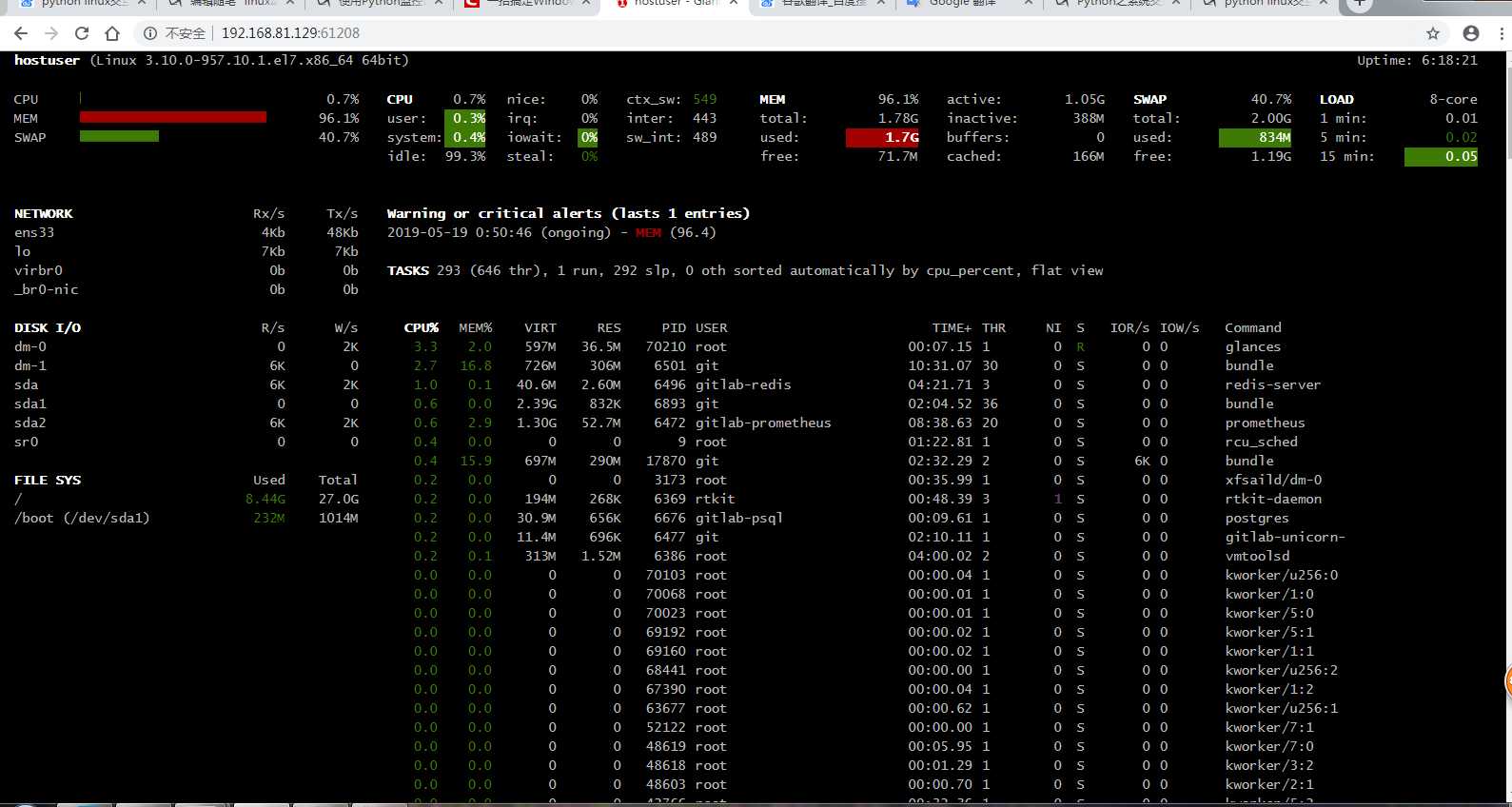Open the Chrome profile avatar icon
Image resolution: width=1512 pixels, height=807 pixels.
(1471, 33)
